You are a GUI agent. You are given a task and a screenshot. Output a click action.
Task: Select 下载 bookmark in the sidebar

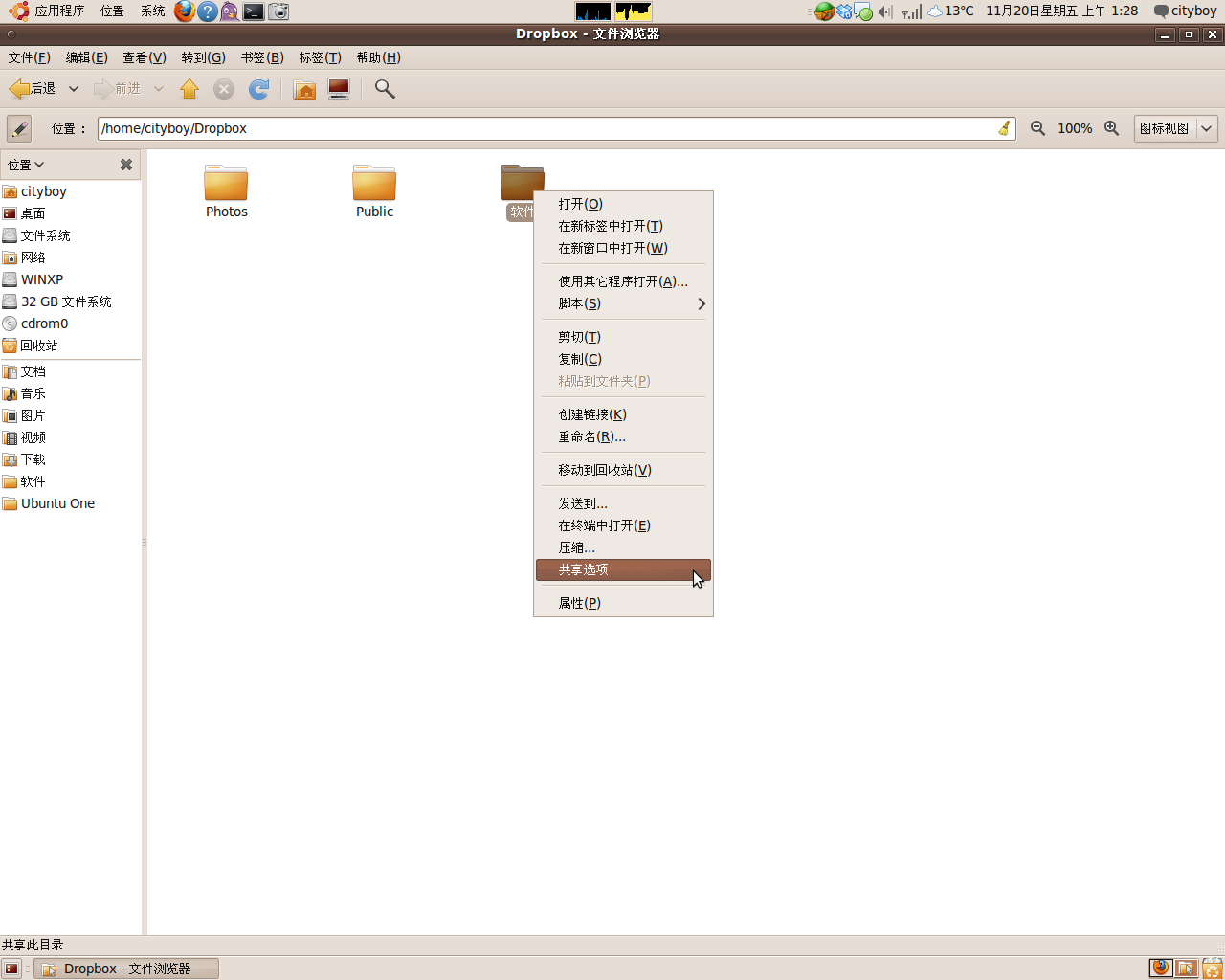(x=71, y=459)
